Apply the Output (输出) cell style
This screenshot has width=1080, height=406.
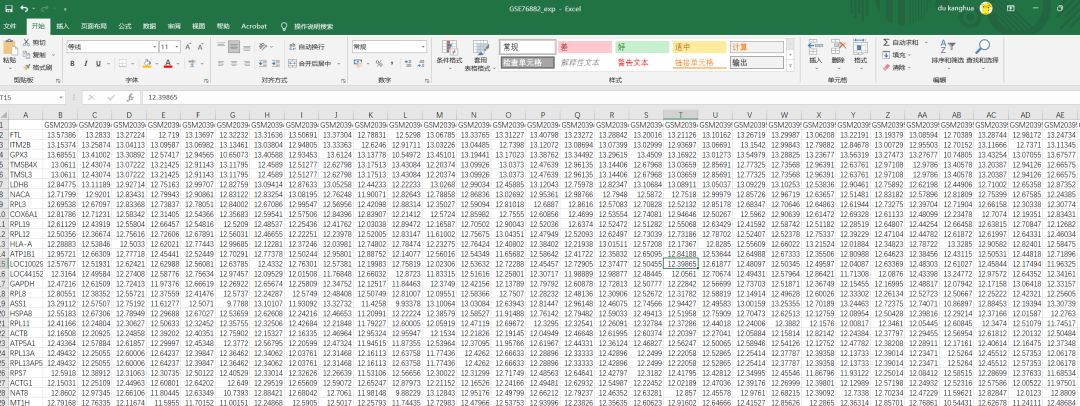coord(756,63)
